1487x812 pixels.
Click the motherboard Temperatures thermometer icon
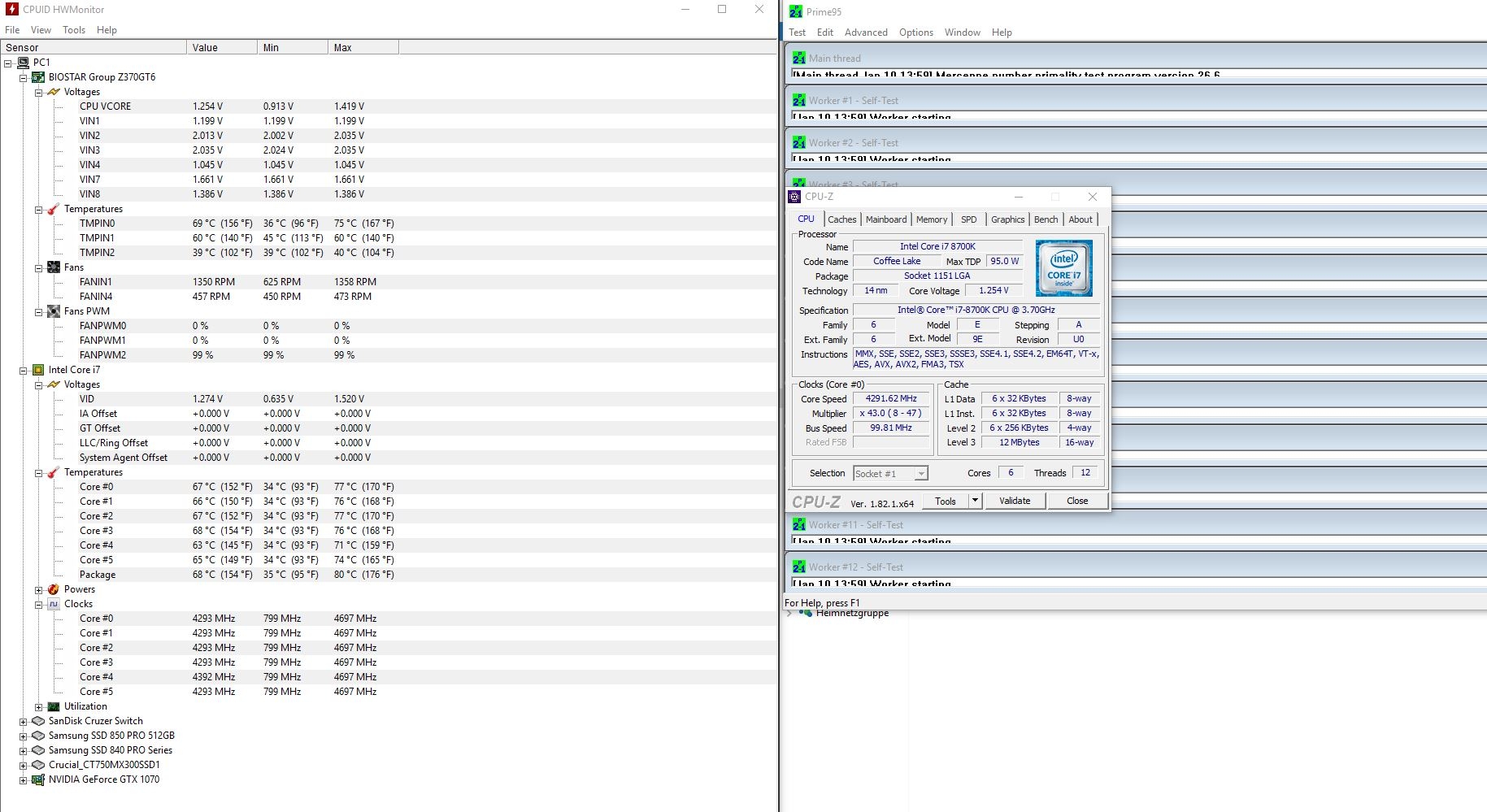tap(54, 209)
